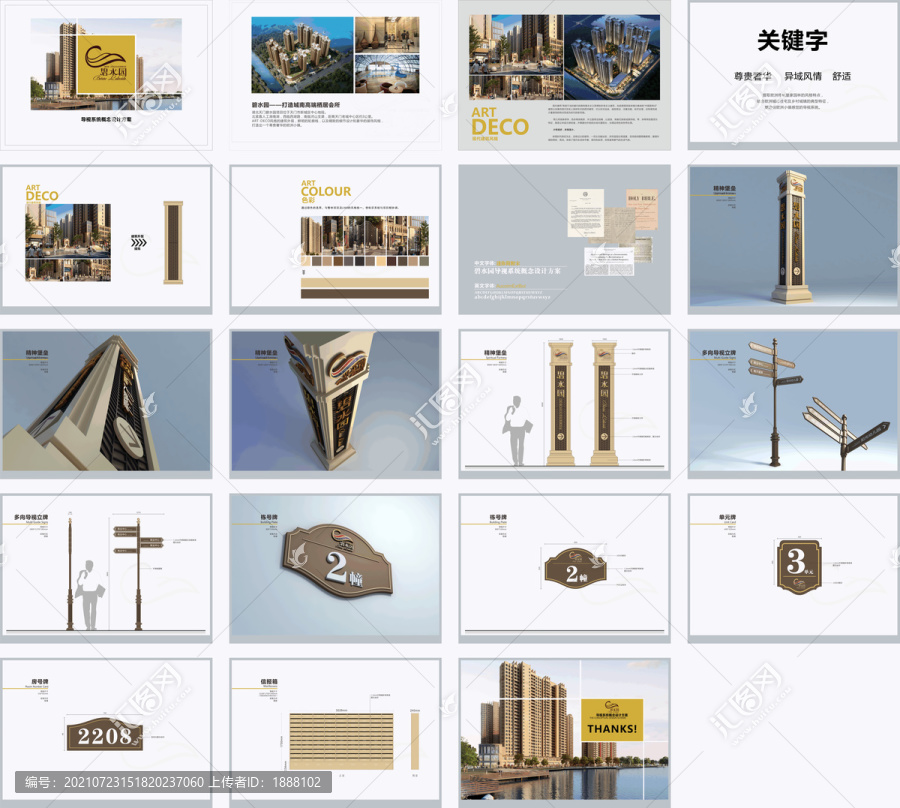
Task: Click the 编号 2021072315182037060 caption
Action: (114, 782)
